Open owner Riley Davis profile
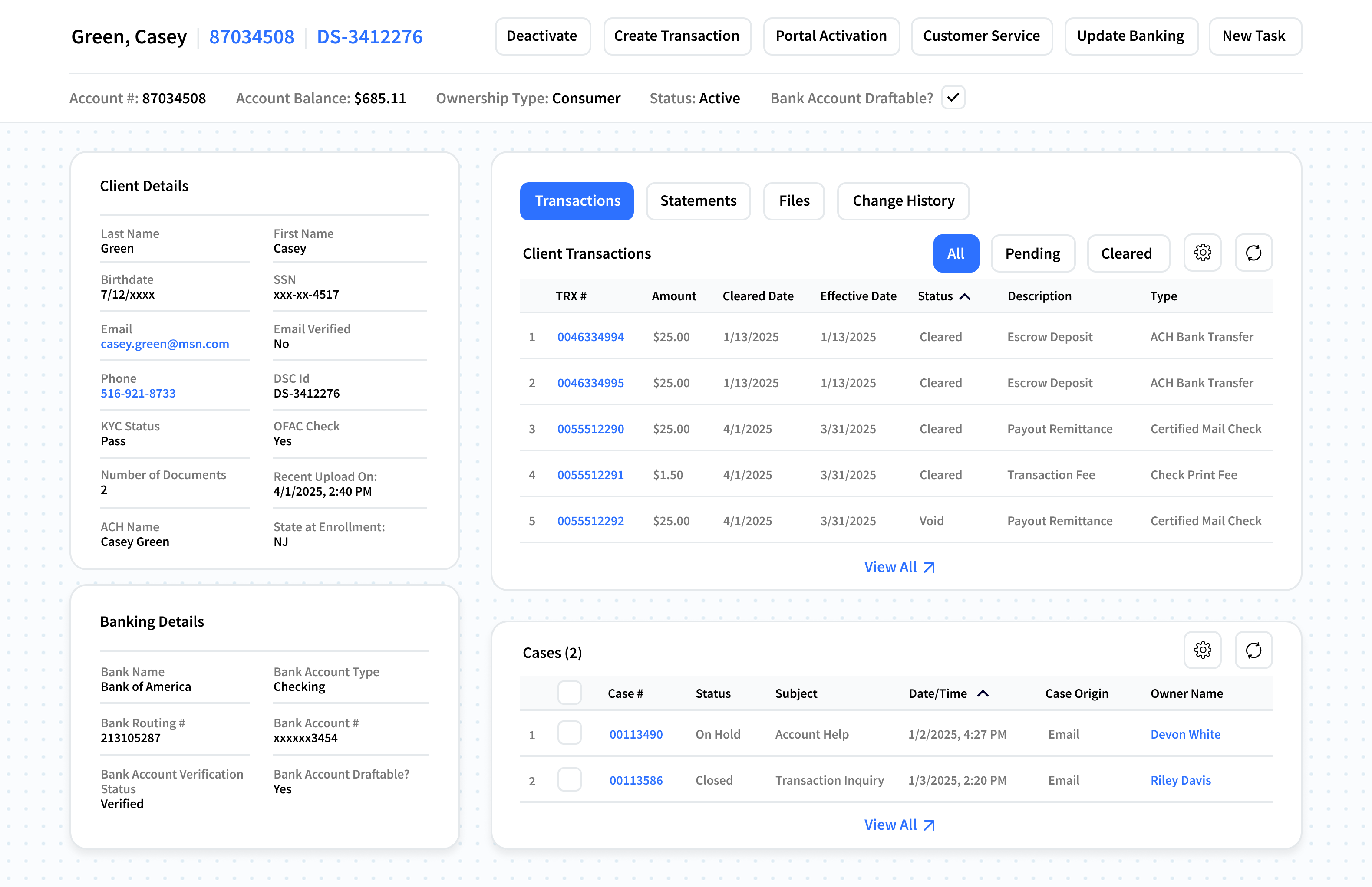The image size is (1372, 887). pyautogui.click(x=1180, y=780)
